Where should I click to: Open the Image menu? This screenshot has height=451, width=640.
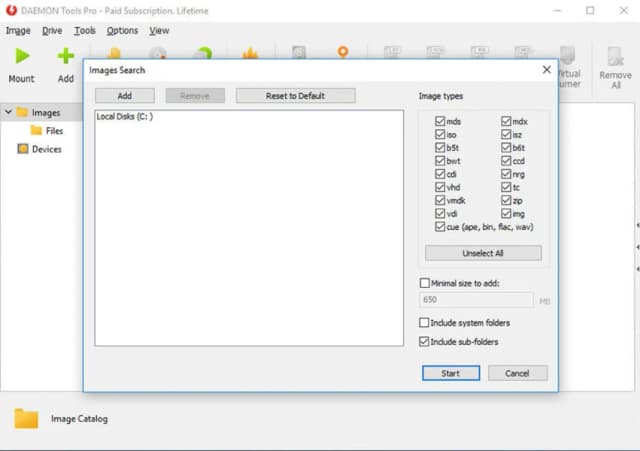point(18,31)
